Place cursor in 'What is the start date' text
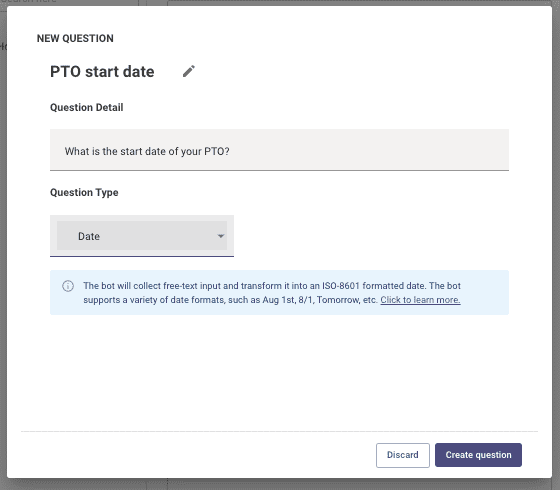The width and height of the screenshot is (560, 490). pos(147,151)
